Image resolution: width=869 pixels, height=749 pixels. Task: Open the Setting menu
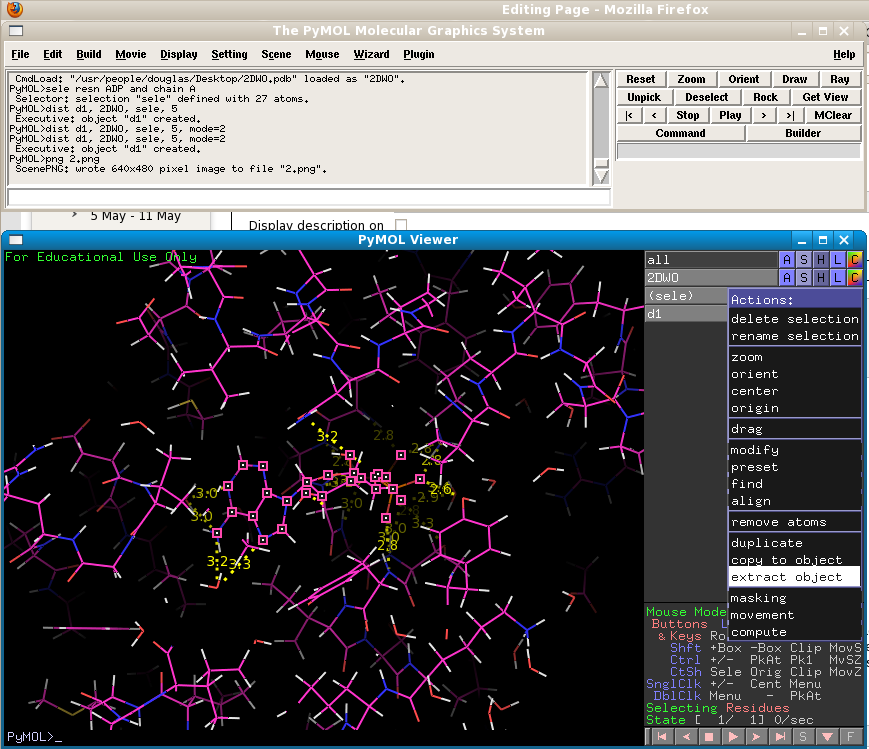(x=229, y=54)
